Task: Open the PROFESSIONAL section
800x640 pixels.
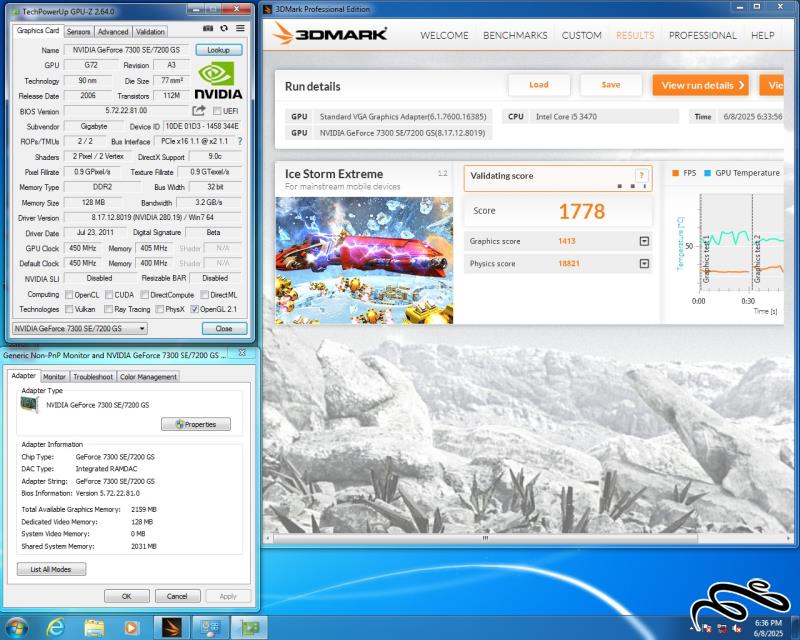Action: [703, 35]
